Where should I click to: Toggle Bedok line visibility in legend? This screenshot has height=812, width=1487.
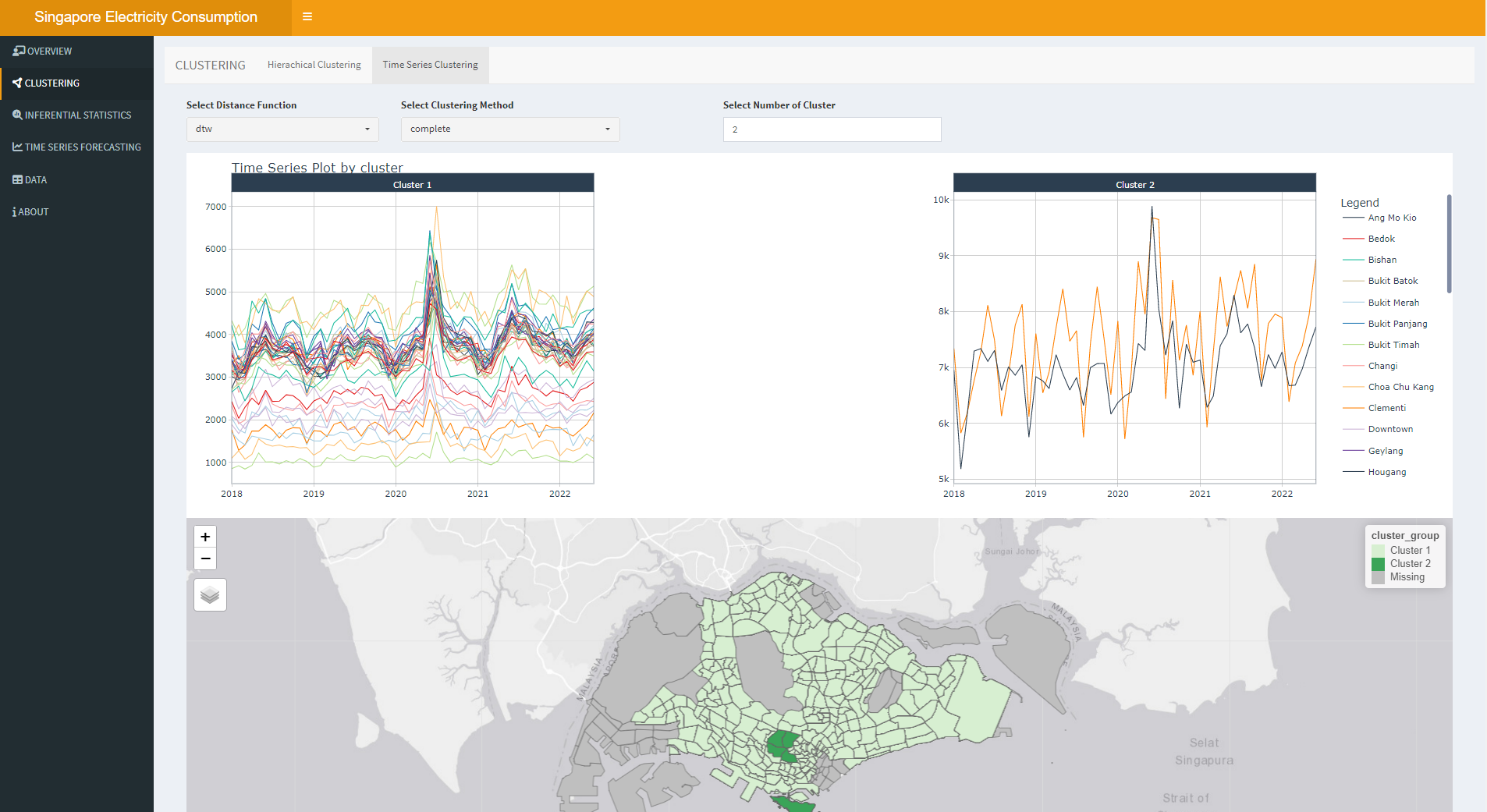(x=1381, y=239)
